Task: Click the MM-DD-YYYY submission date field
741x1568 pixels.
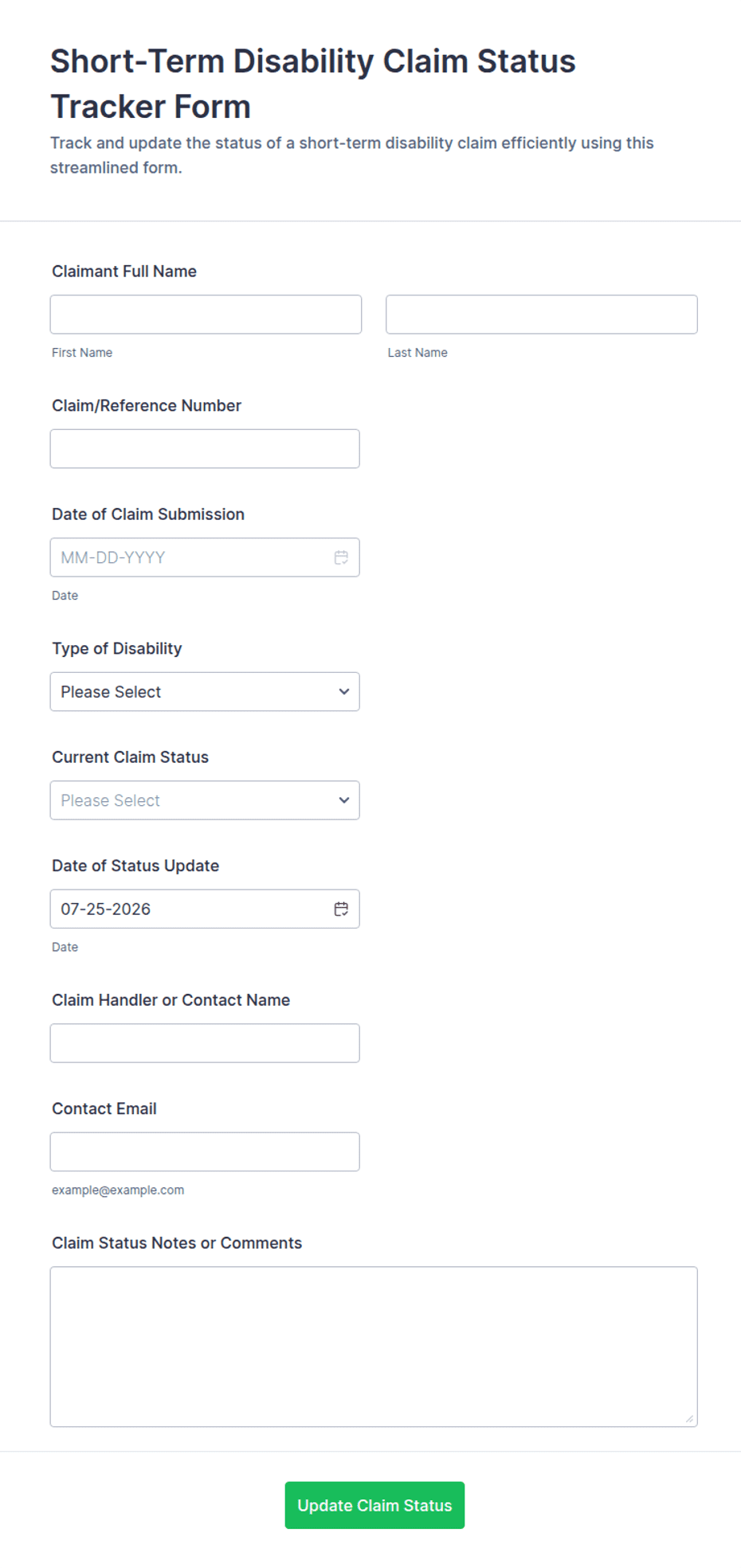Action: (205, 557)
